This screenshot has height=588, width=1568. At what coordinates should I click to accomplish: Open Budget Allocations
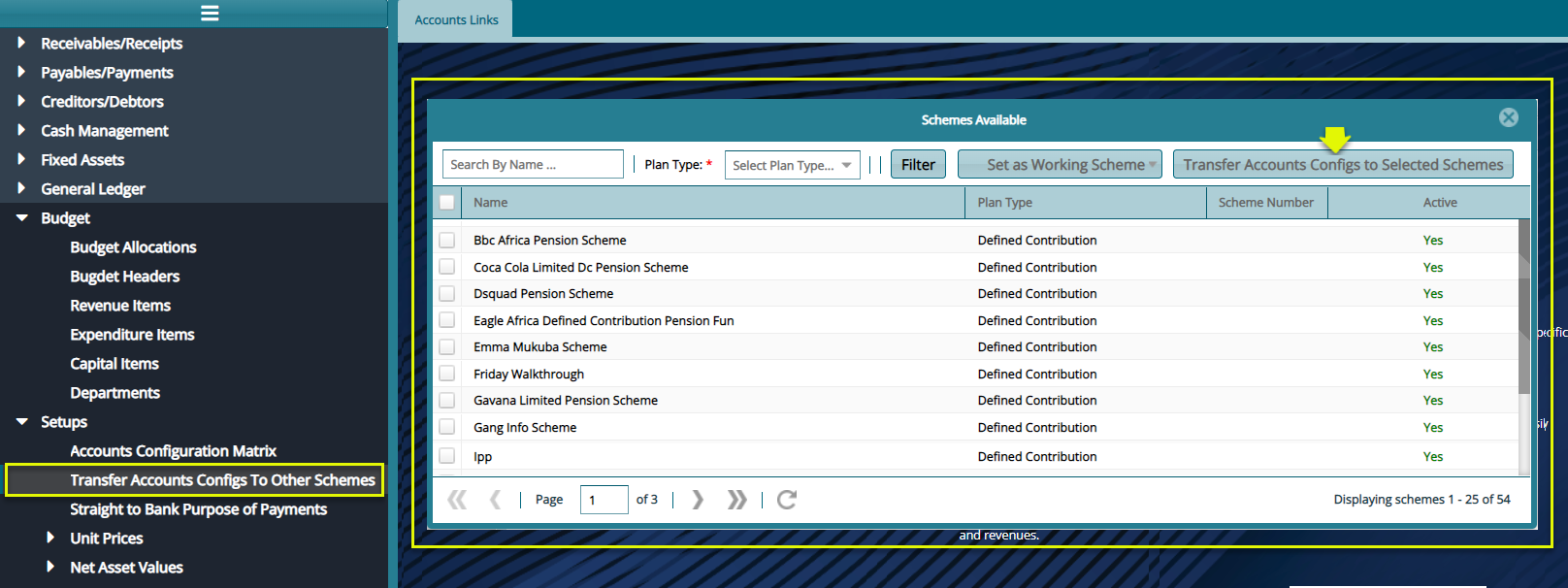133,247
